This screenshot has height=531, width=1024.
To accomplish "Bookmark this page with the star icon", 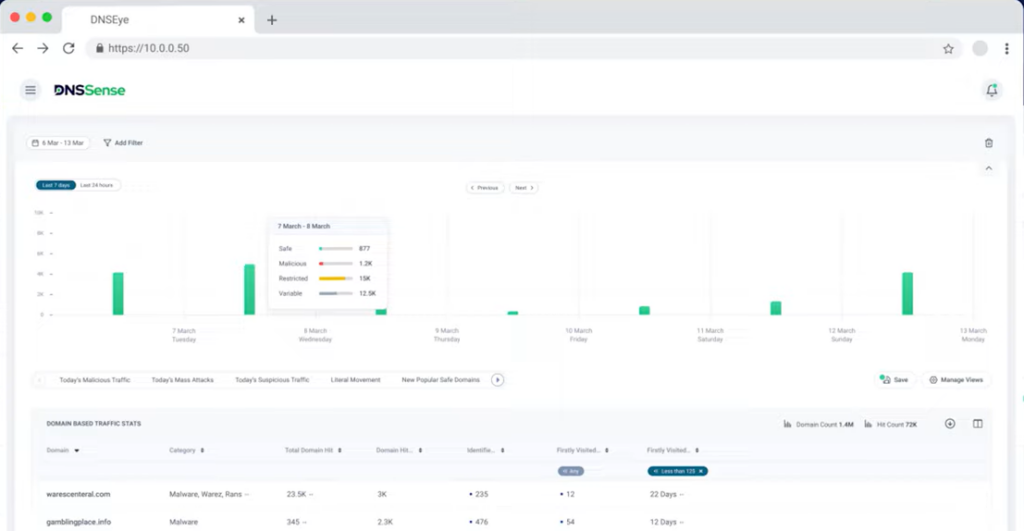I will coord(948,48).
